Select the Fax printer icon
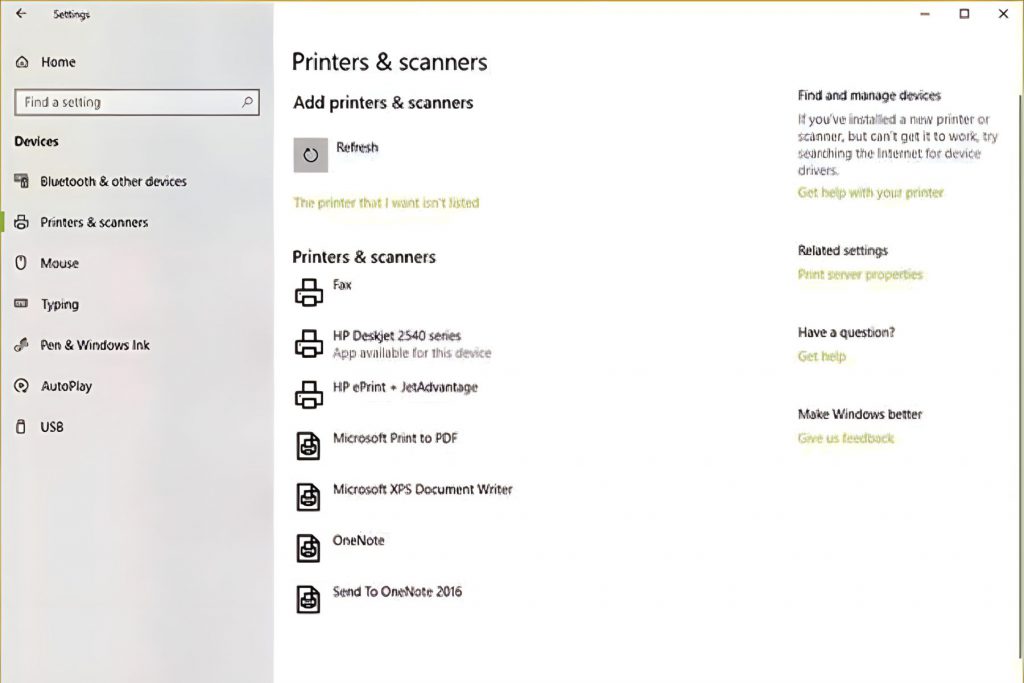The height and width of the screenshot is (683, 1024). [x=308, y=293]
